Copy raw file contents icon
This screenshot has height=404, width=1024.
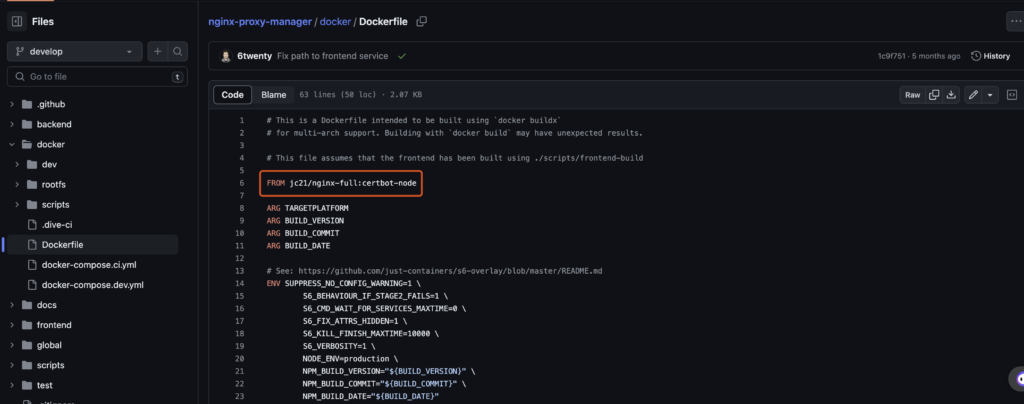coord(934,95)
